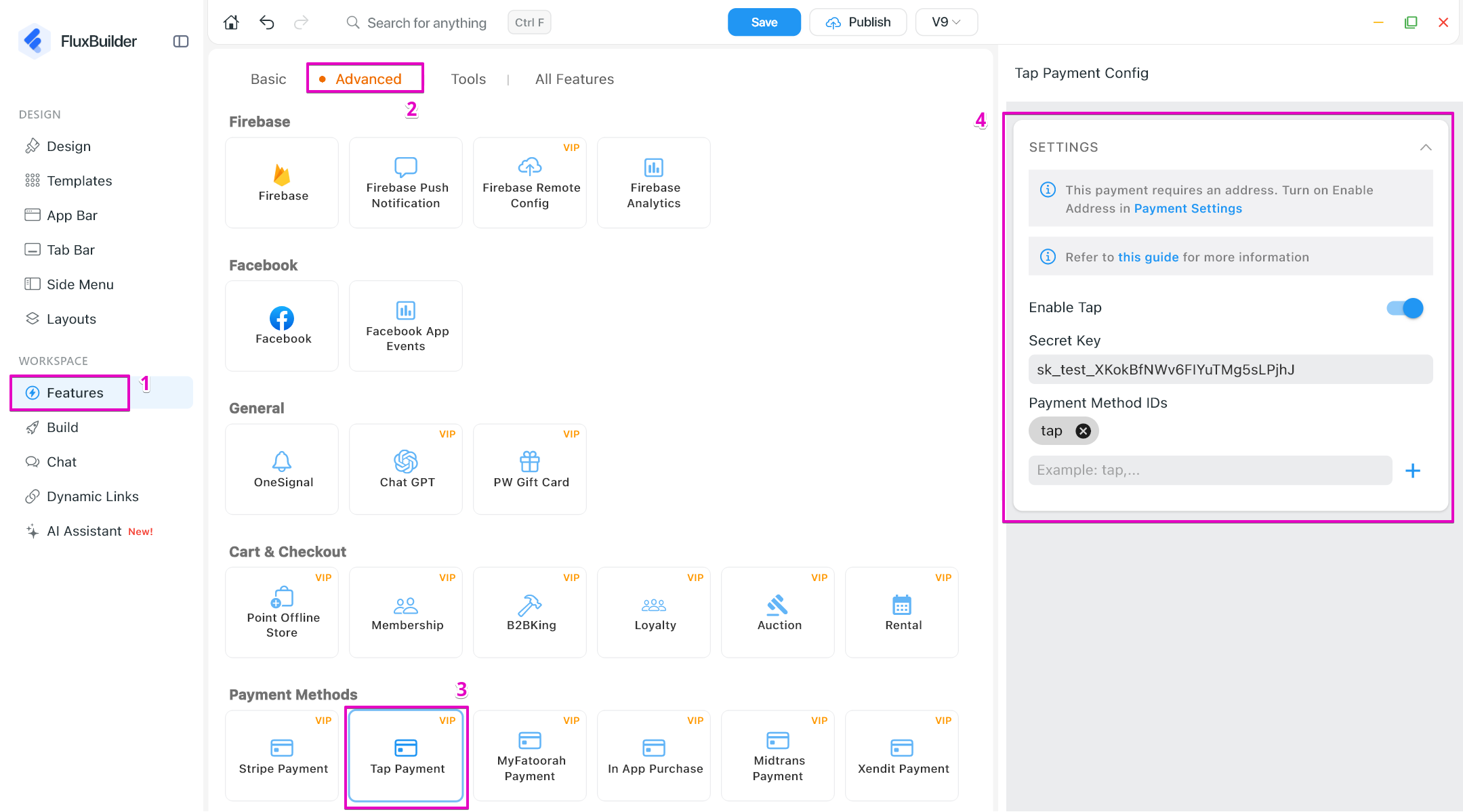Open MyFatoorah Payment feature
The image size is (1463, 812).
530,756
